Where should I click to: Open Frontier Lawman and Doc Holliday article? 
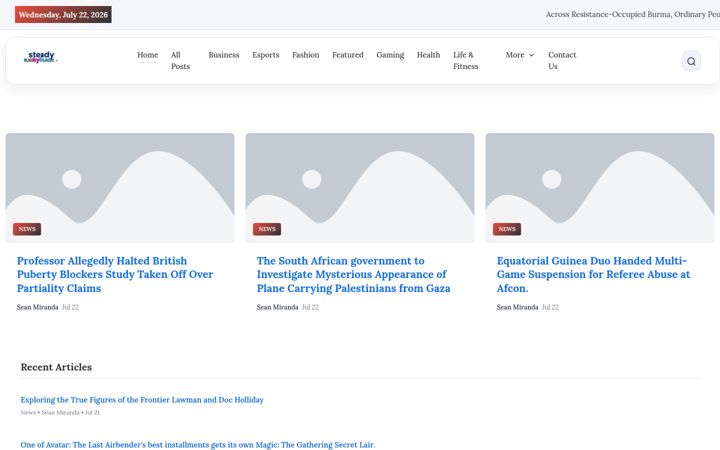(142, 400)
